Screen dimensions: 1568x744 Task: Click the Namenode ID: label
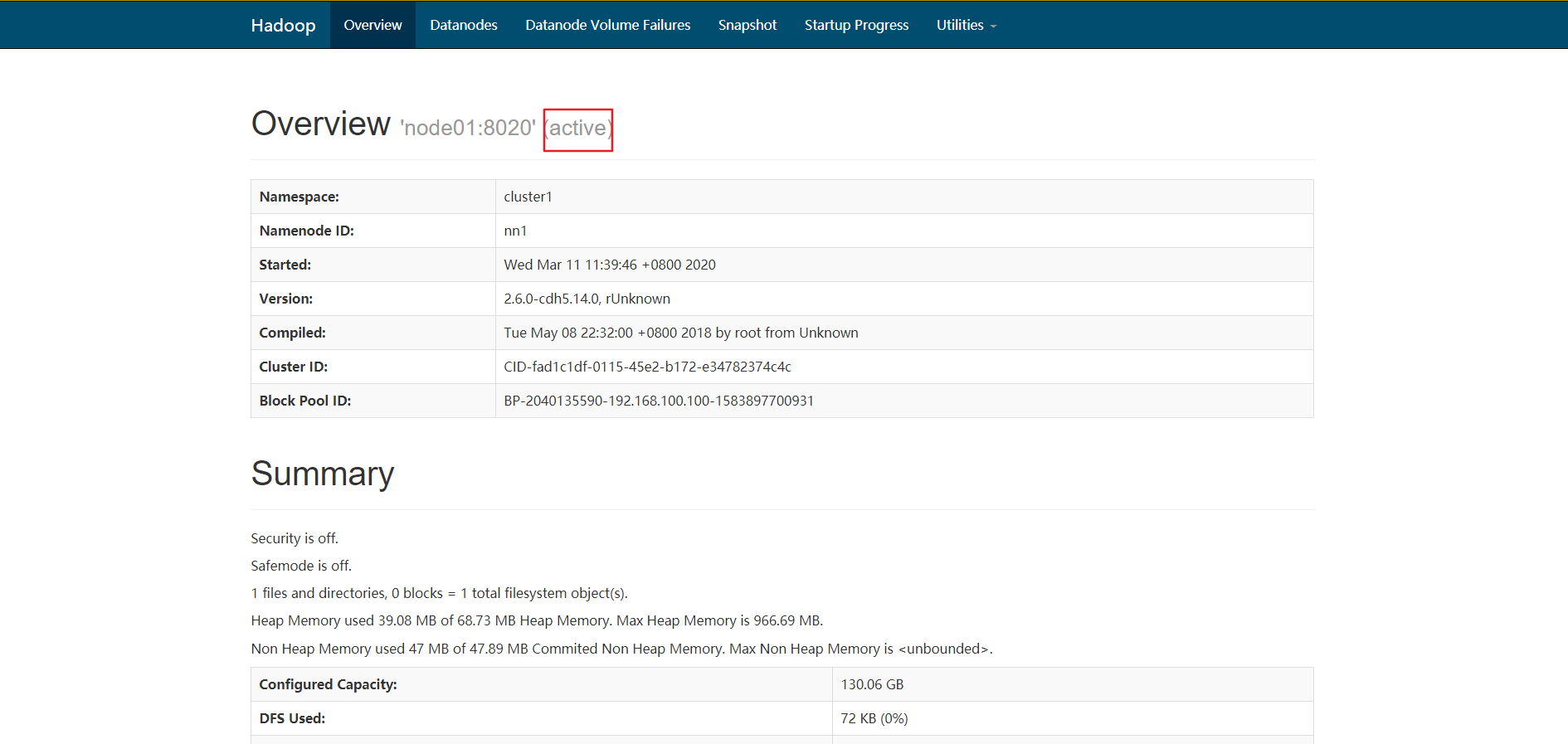click(x=307, y=231)
